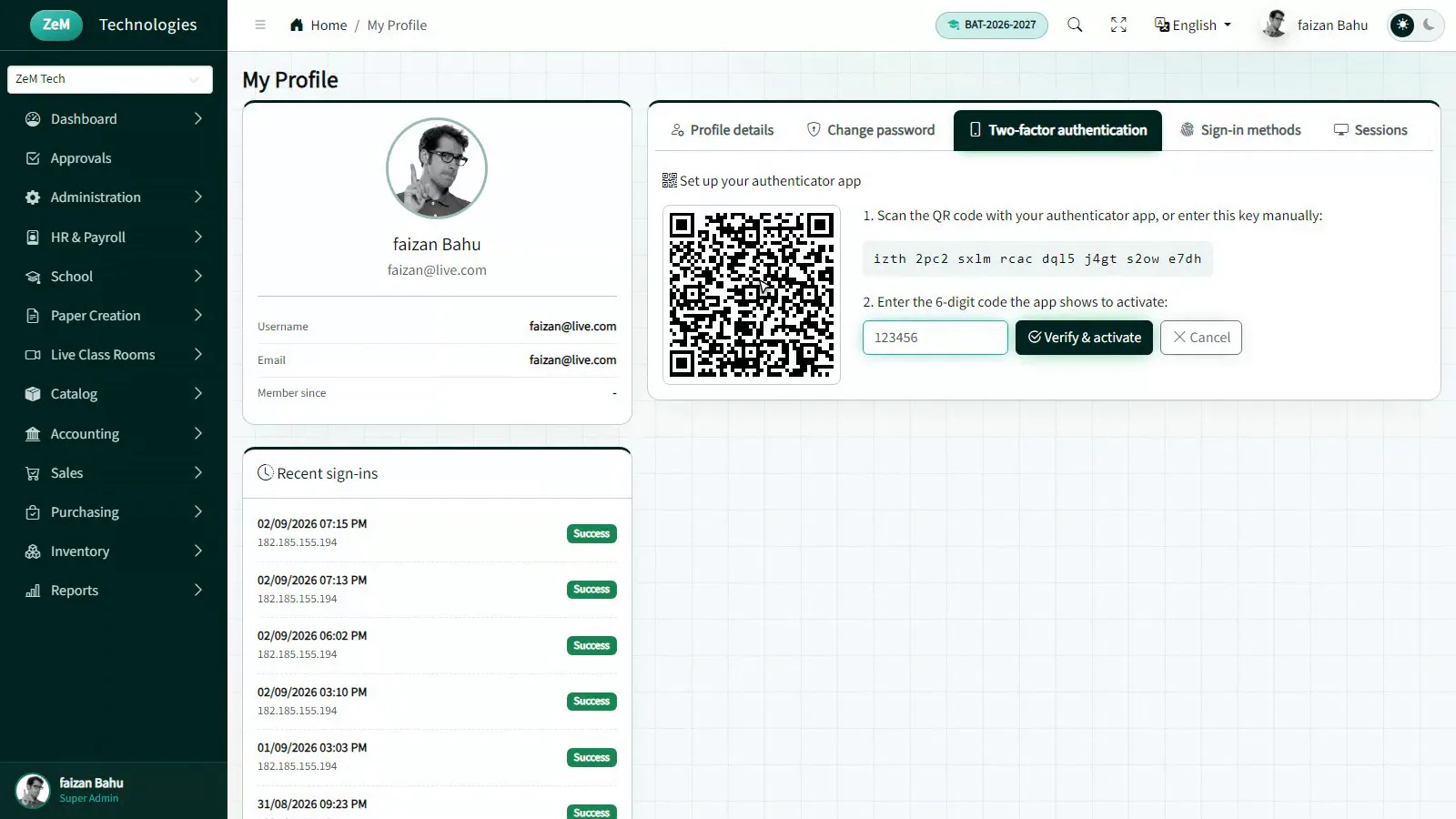Screen dimensions: 1456x819
Task: Click the School graduation cap icon
Action: 33,277
